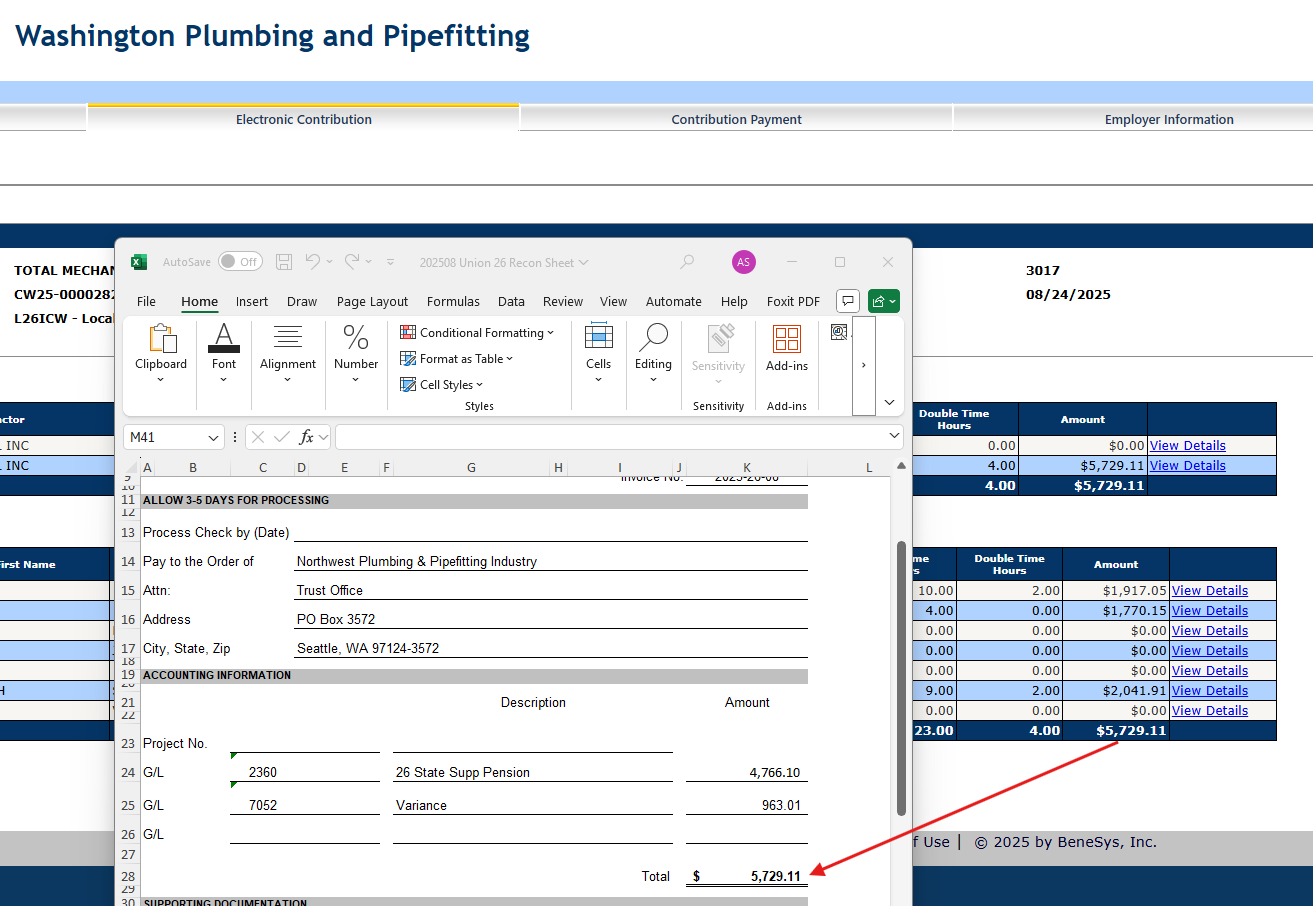Switch to the Automate ribbon tab
Viewport: 1313px width, 906px height.
674,301
